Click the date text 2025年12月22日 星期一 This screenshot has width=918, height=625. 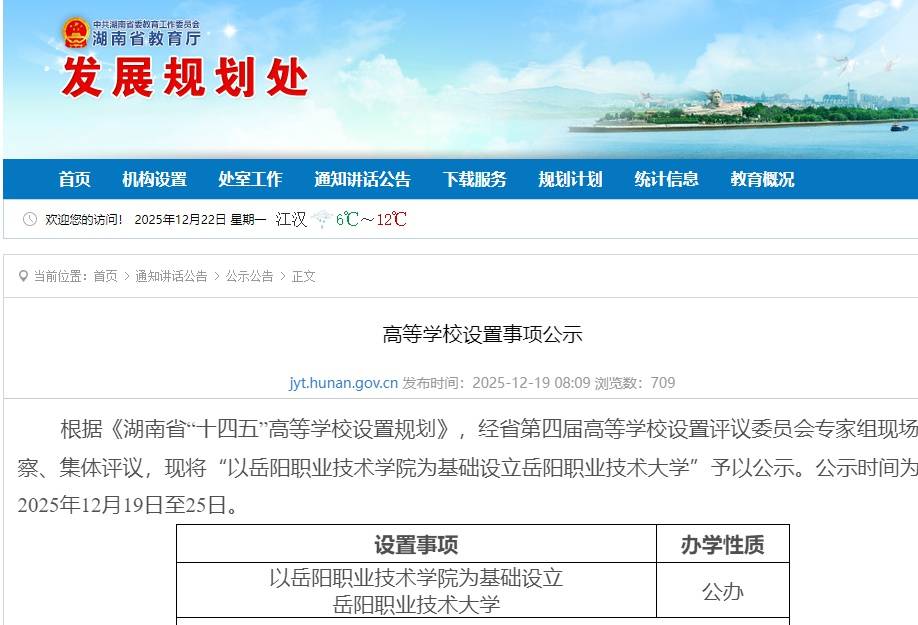coord(200,219)
